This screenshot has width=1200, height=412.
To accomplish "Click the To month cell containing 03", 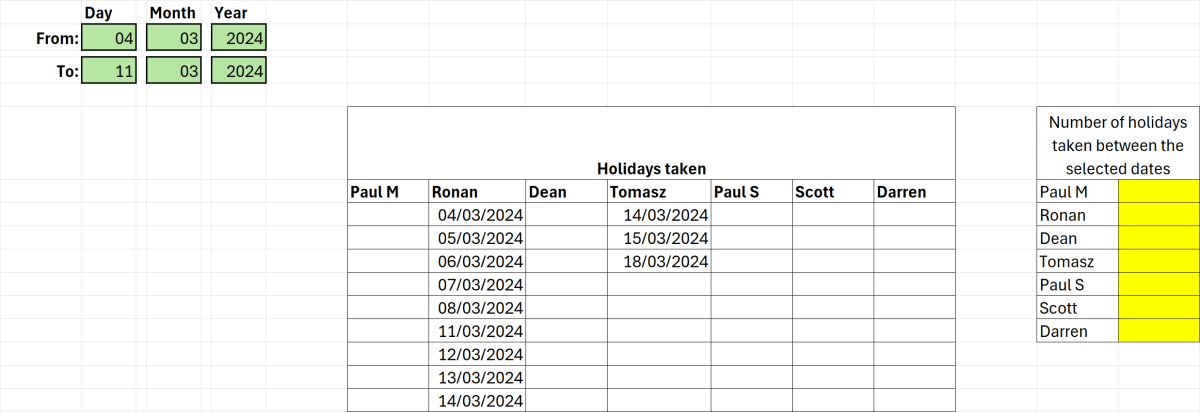I will coord(174,71).
